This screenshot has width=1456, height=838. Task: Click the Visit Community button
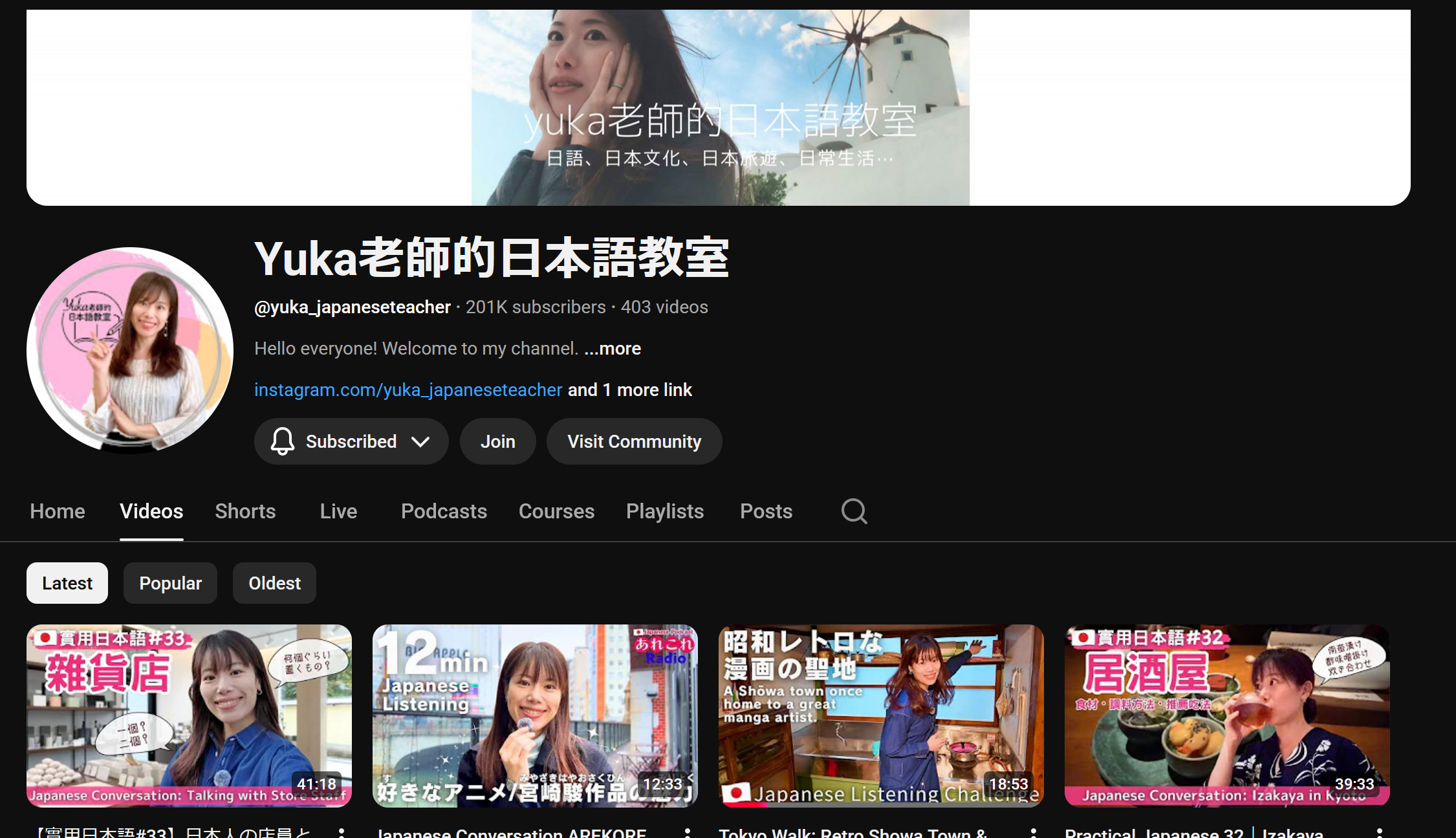(x=634, y=441)
